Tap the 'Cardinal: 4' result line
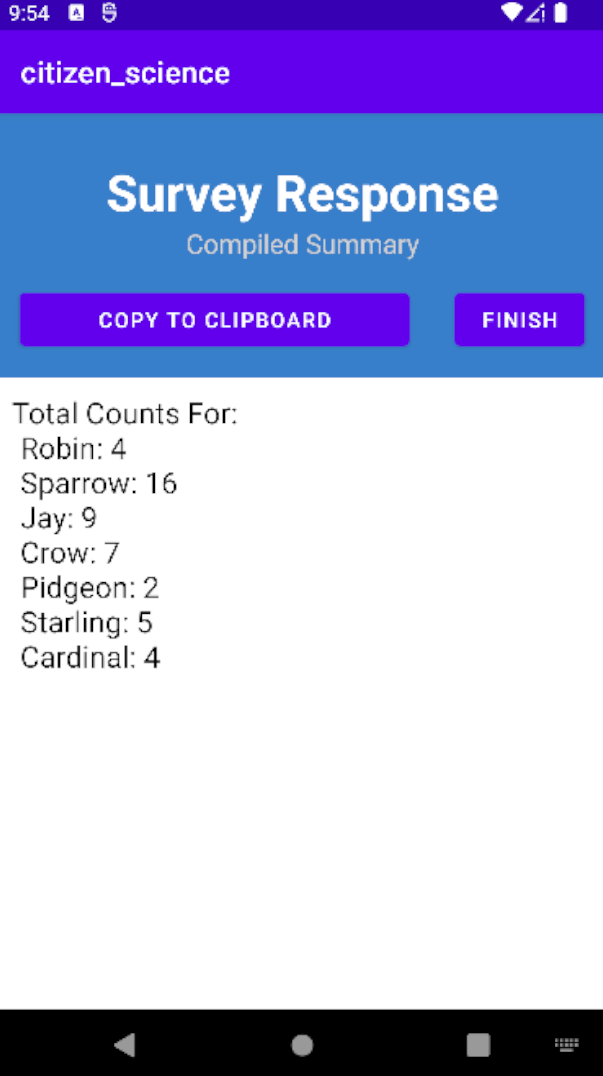 (90, 658)
